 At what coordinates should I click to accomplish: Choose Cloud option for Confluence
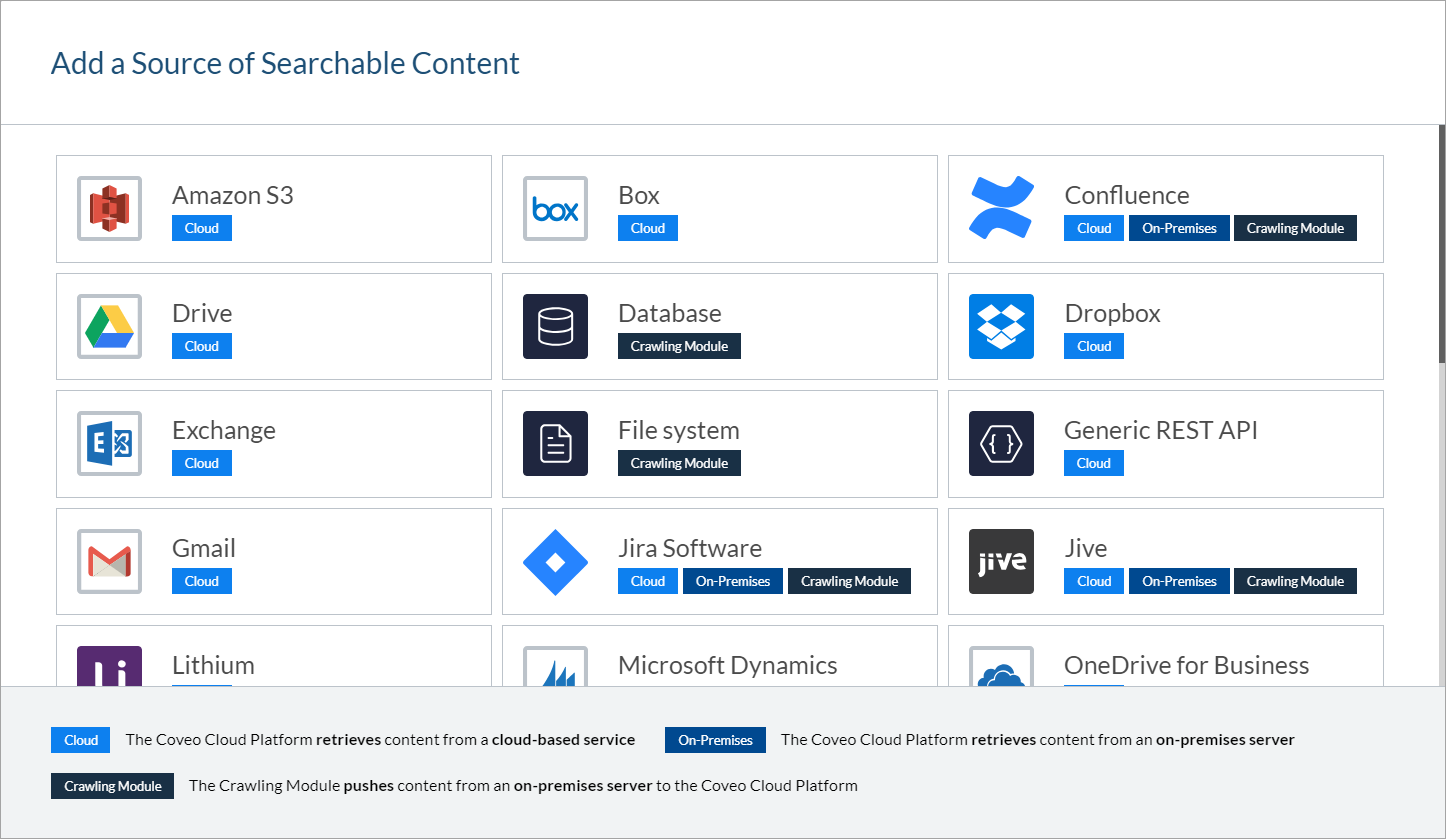[1094, 228]
